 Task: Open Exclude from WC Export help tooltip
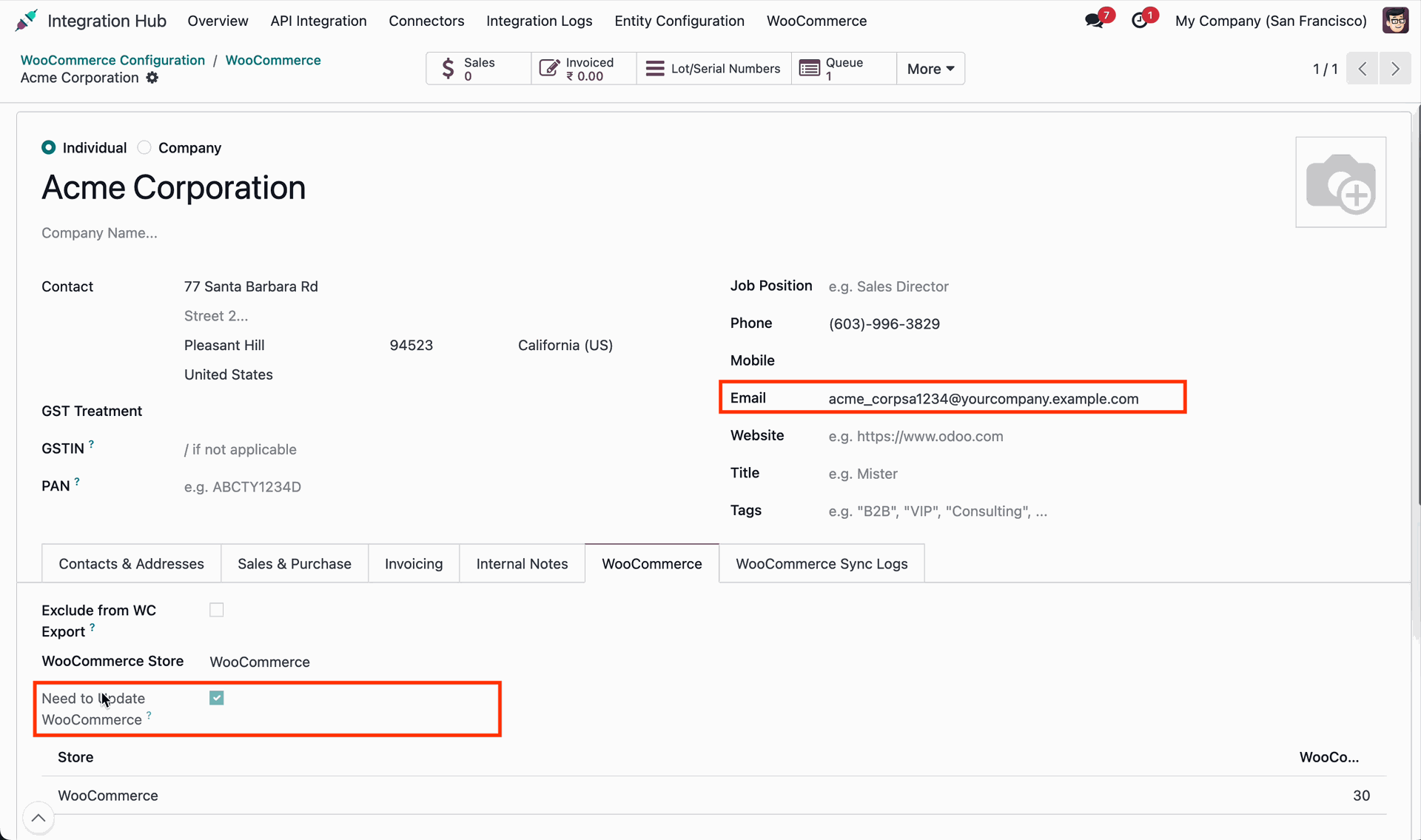pos(92,628)
